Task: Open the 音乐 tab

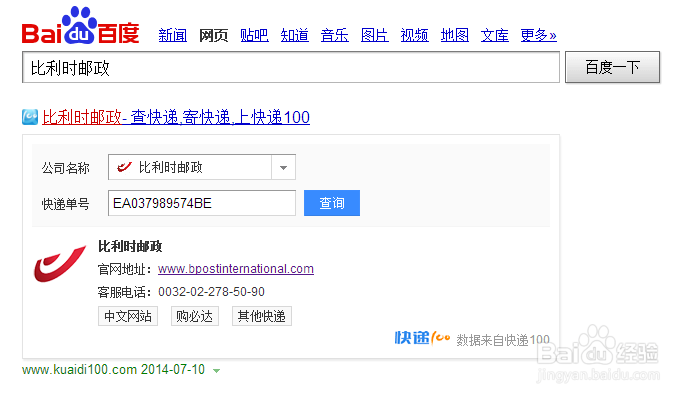Action: pyautogui.click(x=334, y=35)
